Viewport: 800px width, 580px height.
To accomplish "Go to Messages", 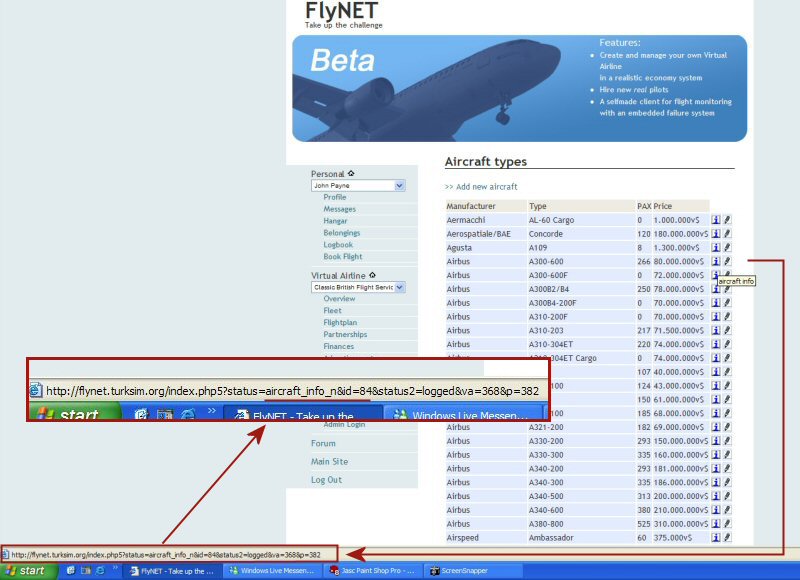I will [x=339, y=209].
